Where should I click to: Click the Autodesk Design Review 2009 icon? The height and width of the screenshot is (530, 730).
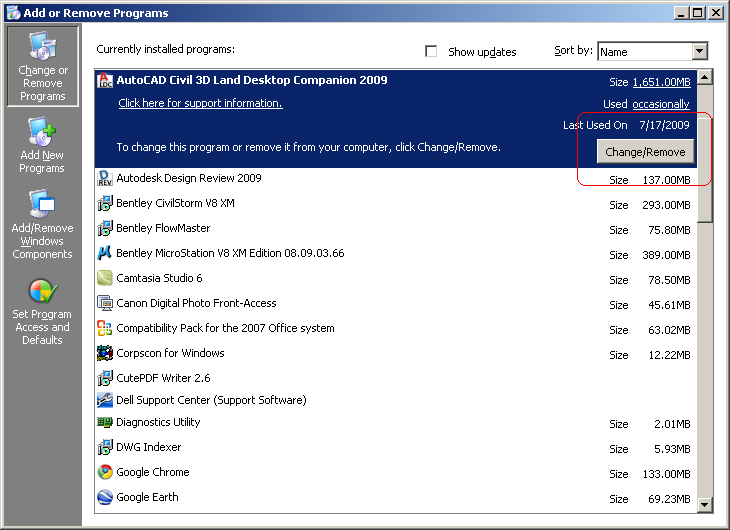pos(105,179)
